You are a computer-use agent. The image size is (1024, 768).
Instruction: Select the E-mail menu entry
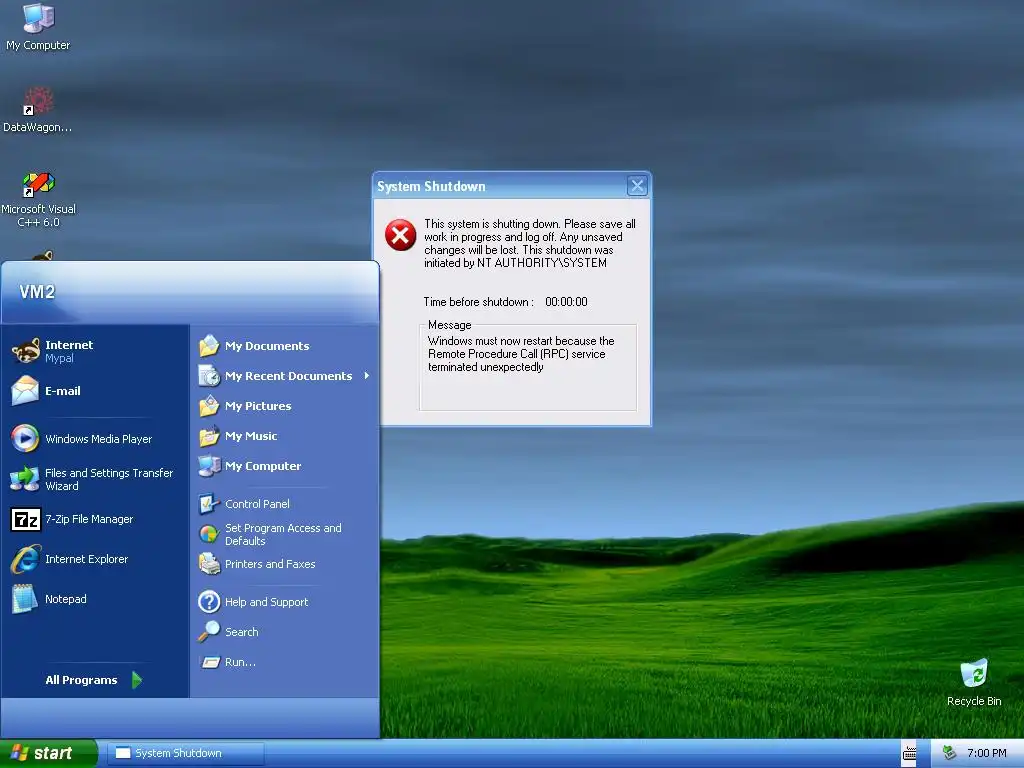click(95, 391)
